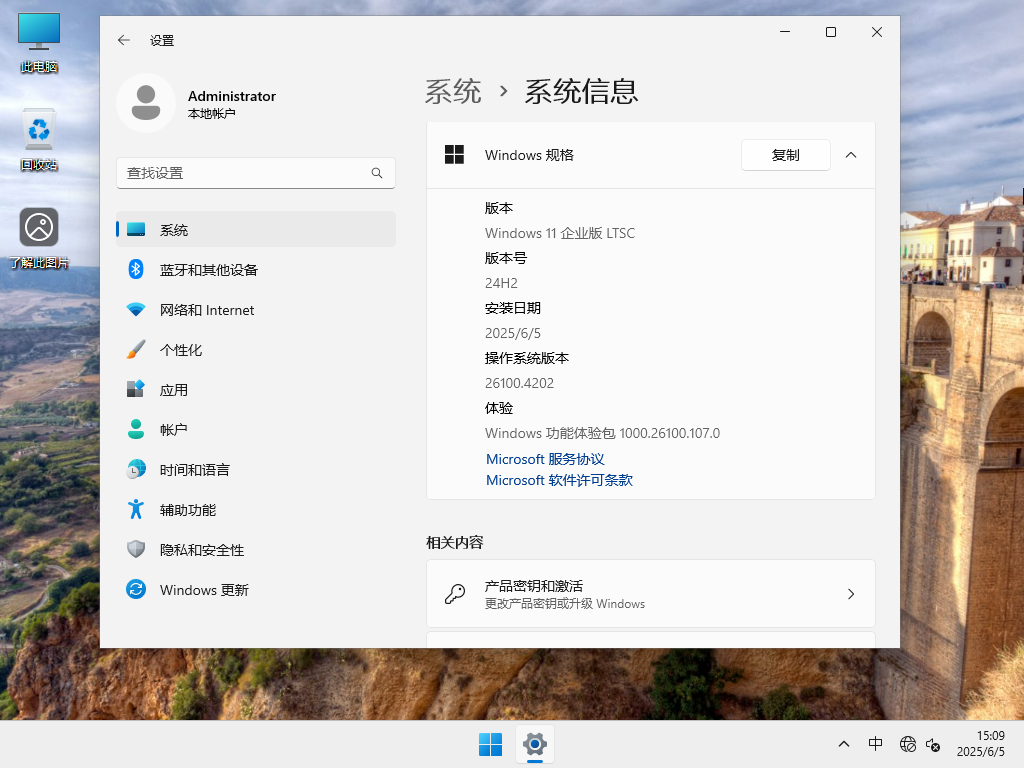Screen dimensions: 1024x768
Task: Click the Settings gear on taskbar
Action: pyautogui.click(x=534, y=744)
